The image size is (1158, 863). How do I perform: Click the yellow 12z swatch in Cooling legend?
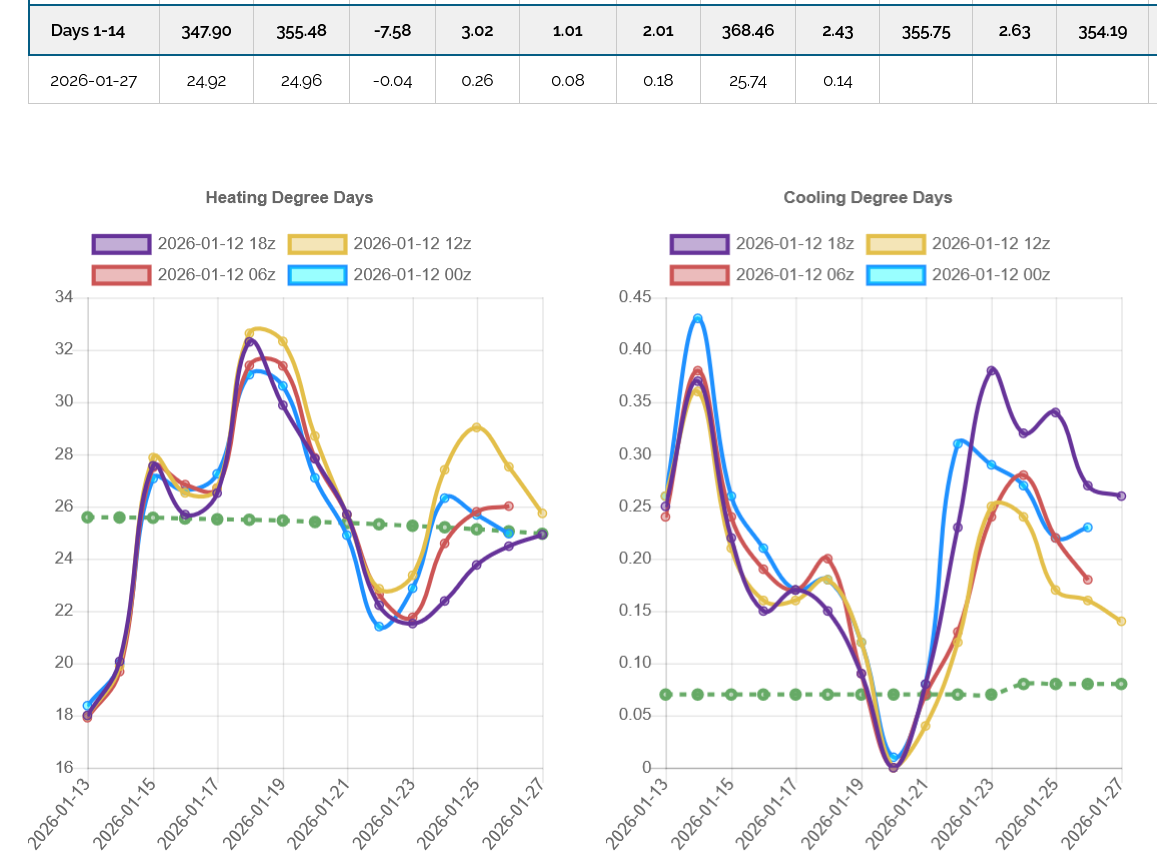tap(895, 243)
